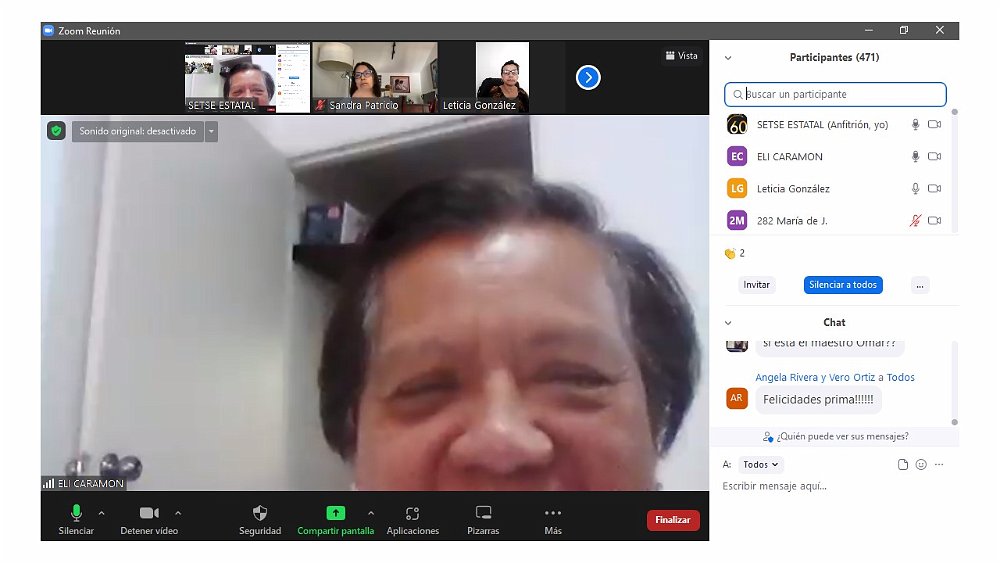The height and width of the screenshot is (563, 1000).
Task: Click the participants list scrollbar
Action: click(954, 170)
